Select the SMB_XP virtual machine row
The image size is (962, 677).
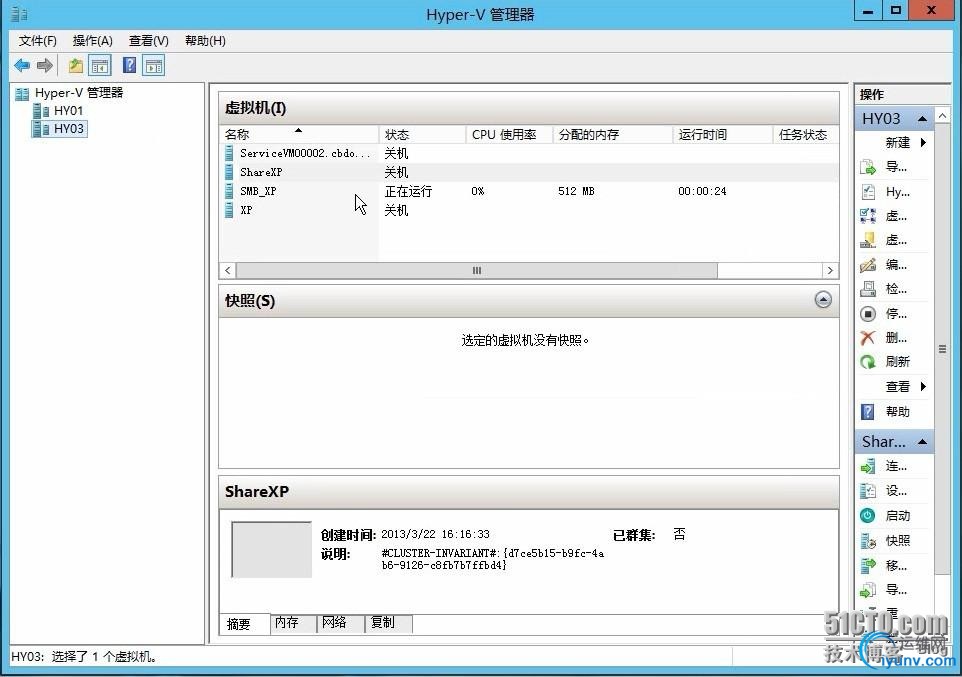[x=529, y=191]
